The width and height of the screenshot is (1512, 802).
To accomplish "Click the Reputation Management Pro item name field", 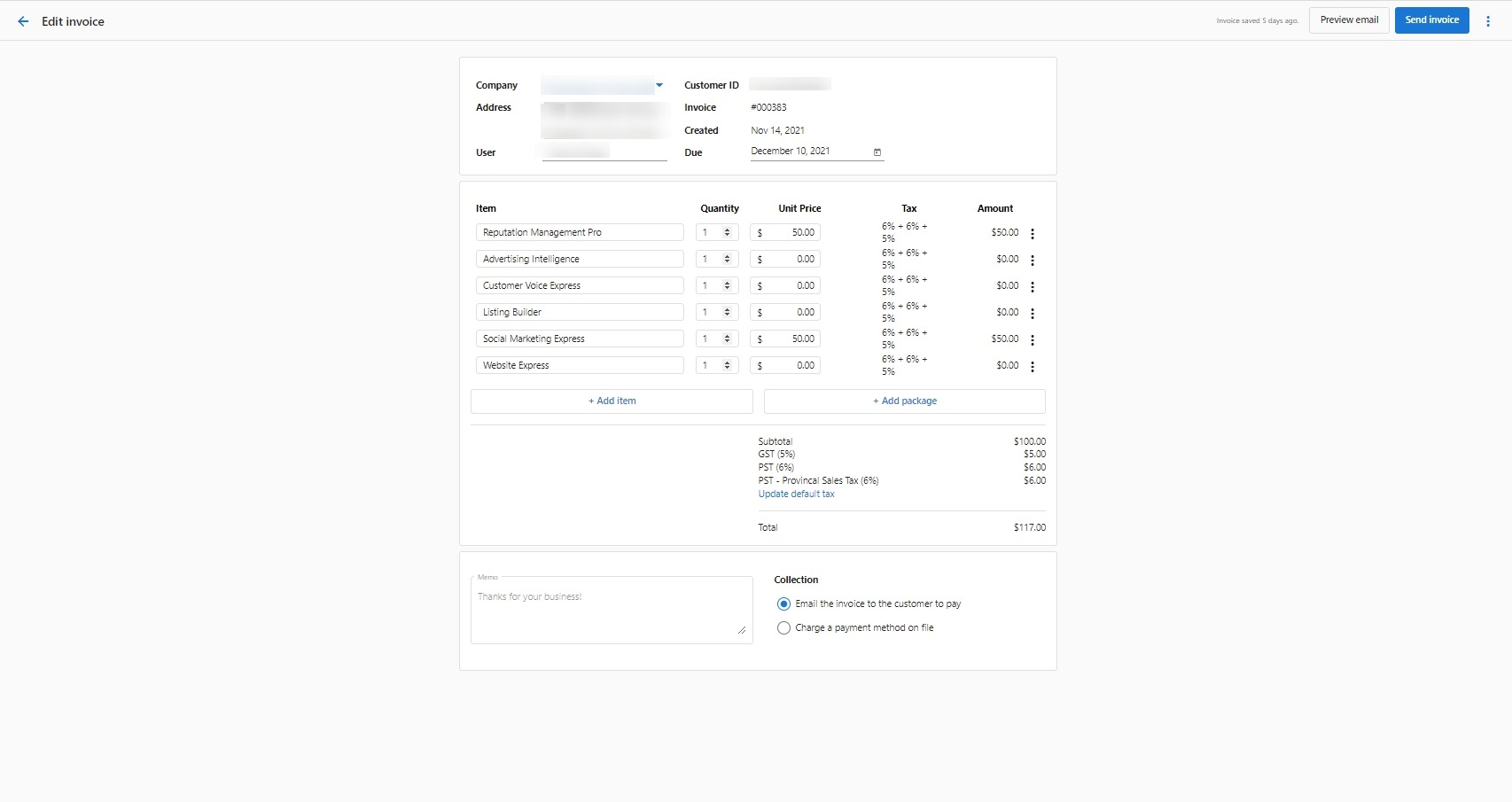I will coord(580,232).
